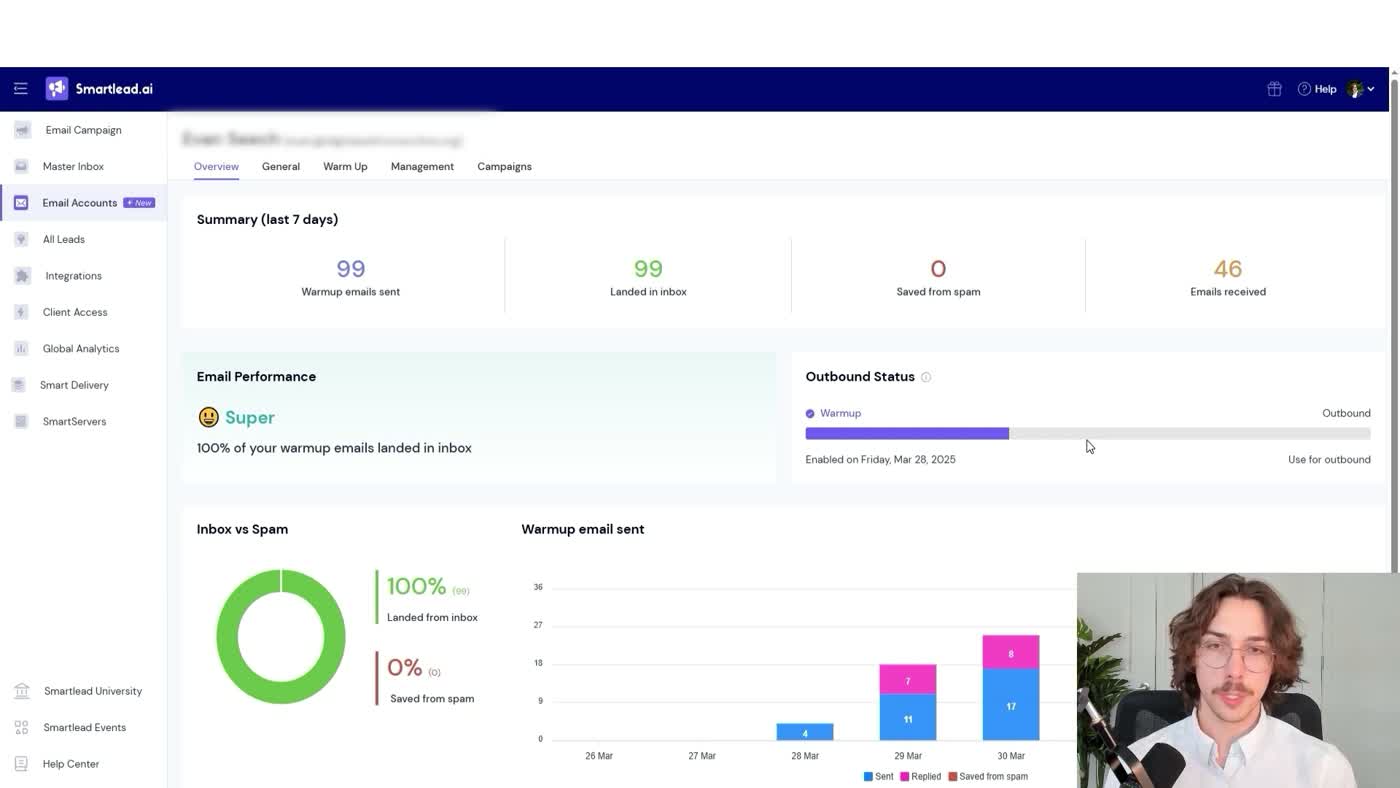Open Smartlead Events link
Image resolution: width=1400 pixels, height=788 pixels.
point(83,728)
